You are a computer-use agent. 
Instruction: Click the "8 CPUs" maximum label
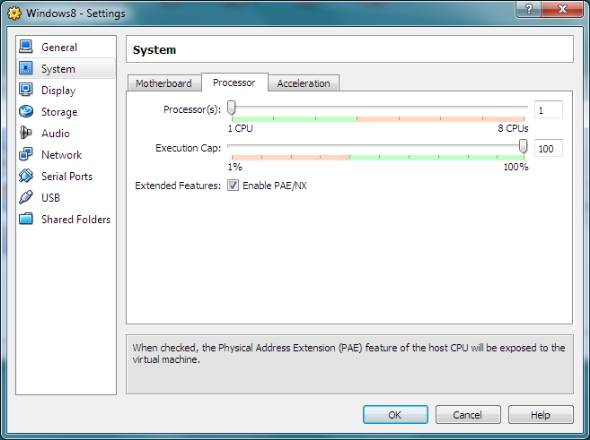513,128
